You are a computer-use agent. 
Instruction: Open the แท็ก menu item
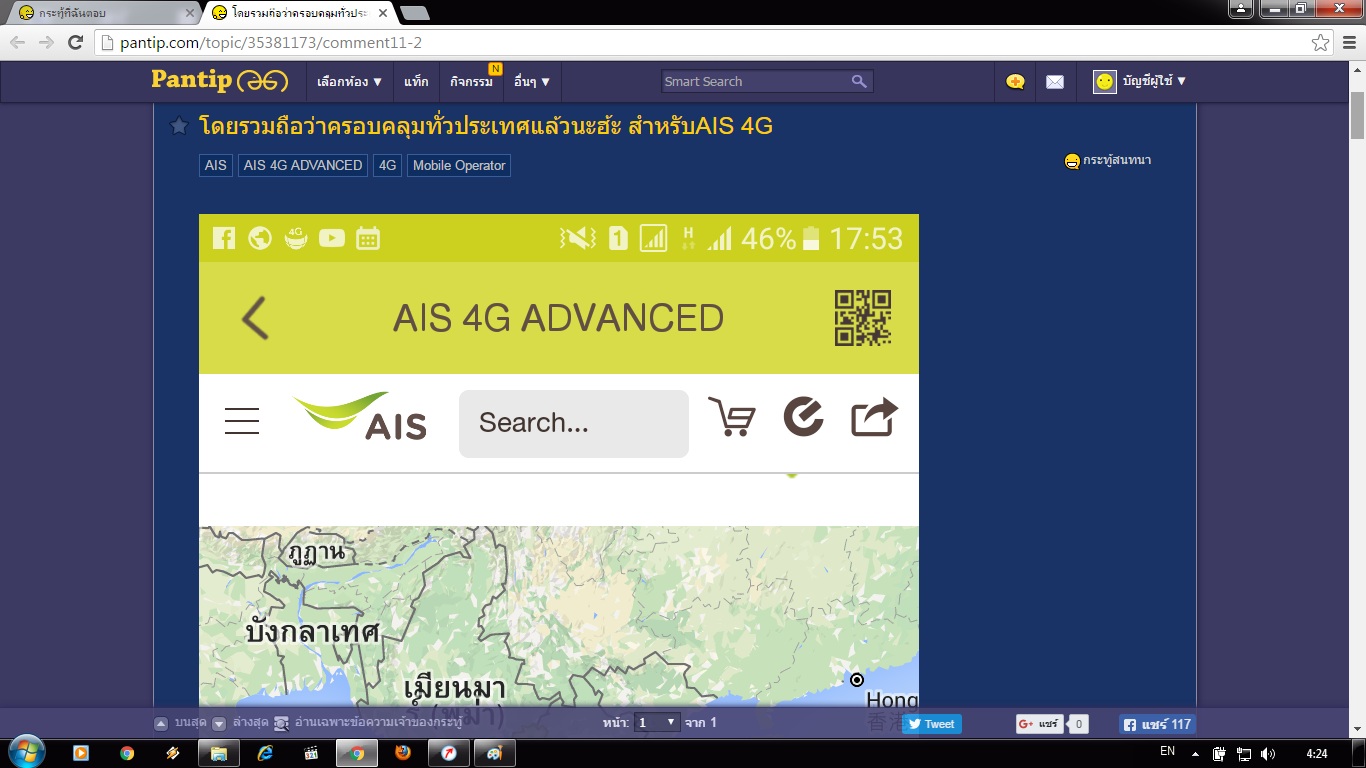[416, 82]
